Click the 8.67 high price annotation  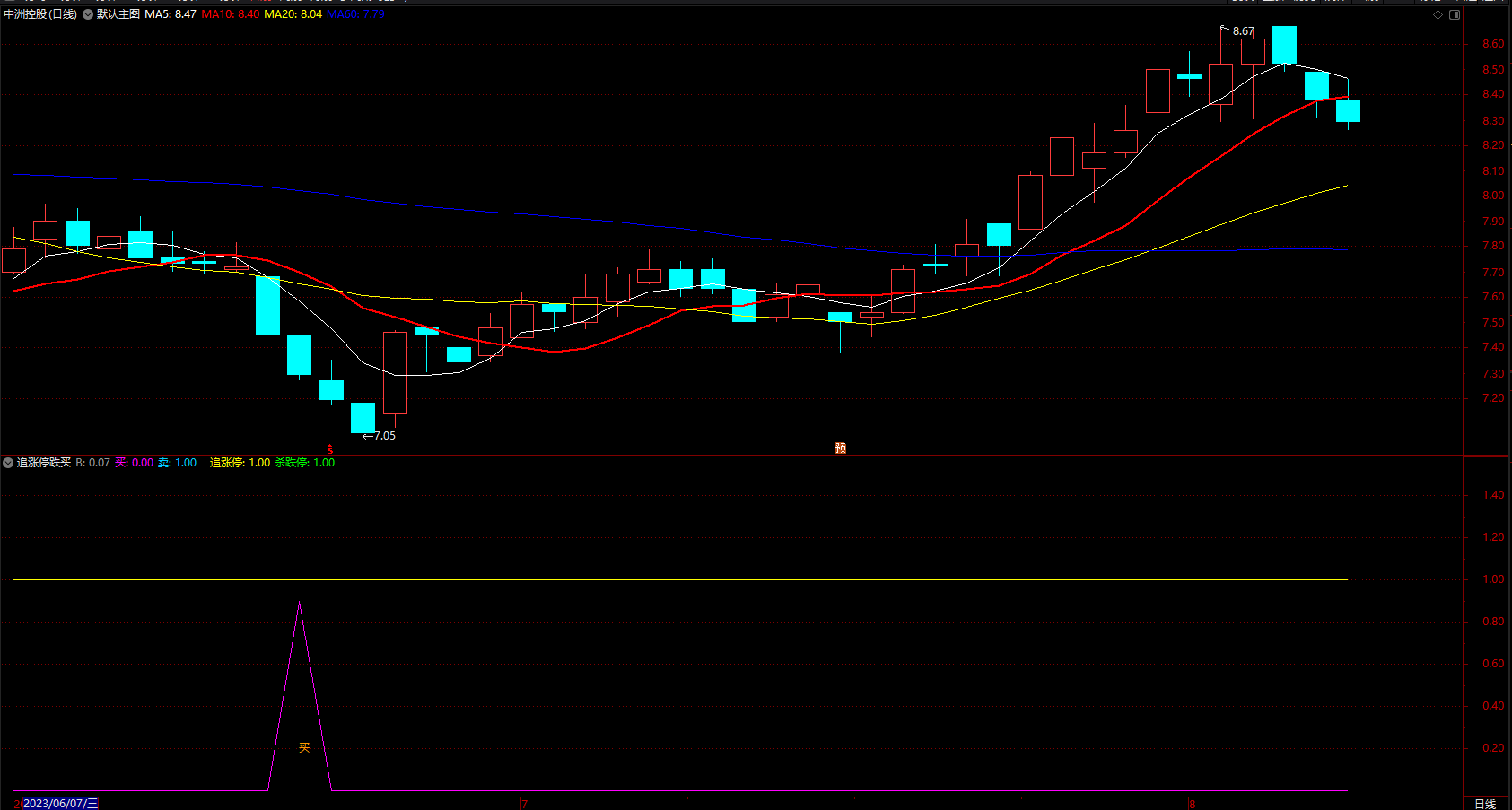click(1244, 31)
